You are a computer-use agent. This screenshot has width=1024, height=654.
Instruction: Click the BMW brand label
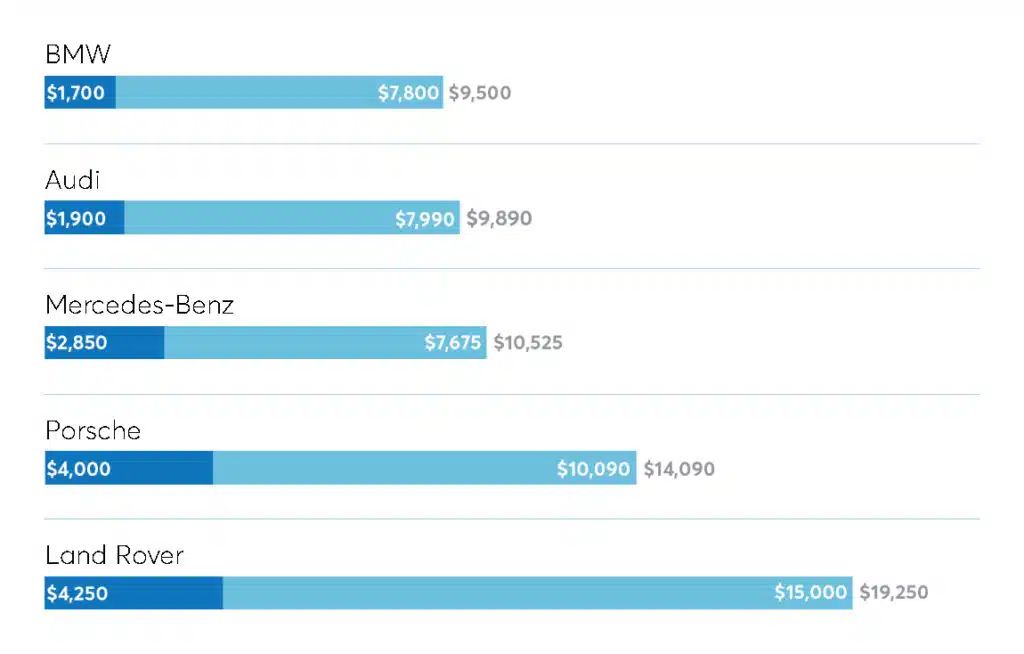[78, 54]
